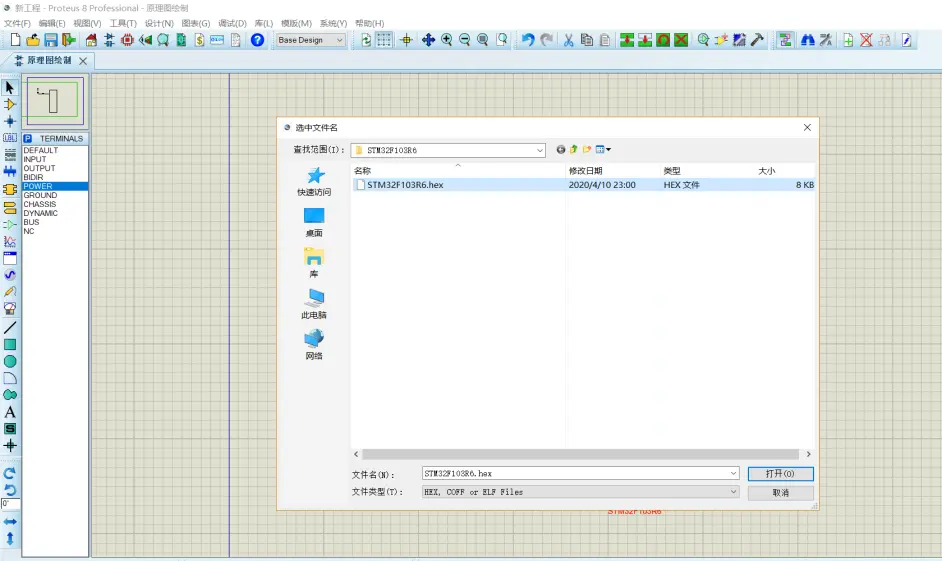This screenshot has height=561, width=942.
Task: Open the PCB Layout chip icon
Action: [127, 40]
